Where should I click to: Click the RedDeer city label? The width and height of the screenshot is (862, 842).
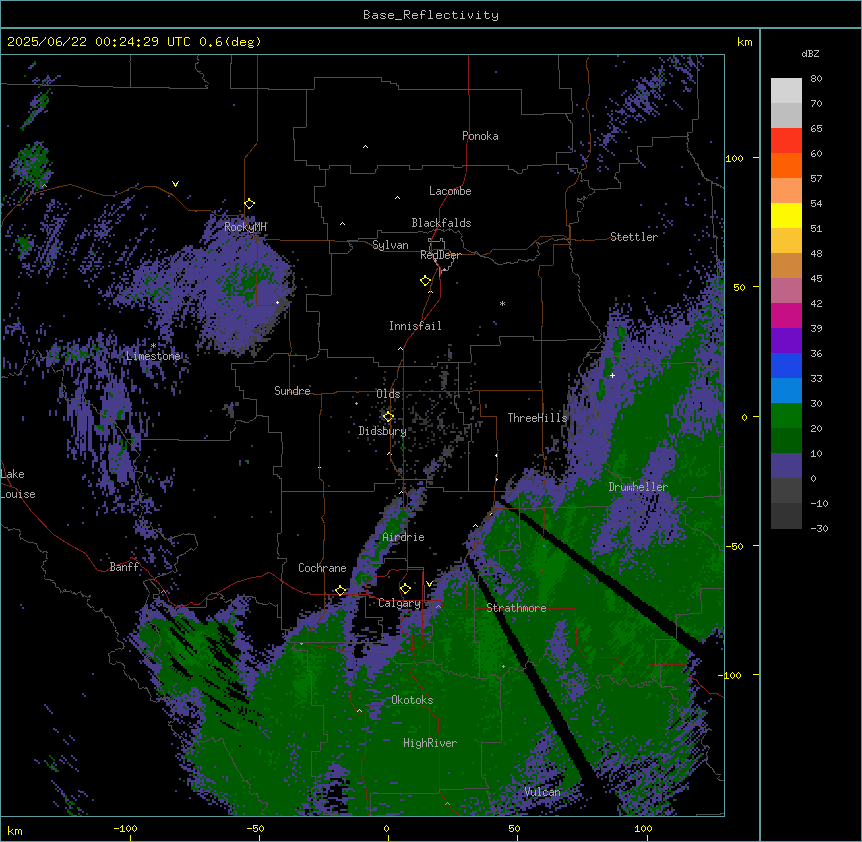point(440,255)
